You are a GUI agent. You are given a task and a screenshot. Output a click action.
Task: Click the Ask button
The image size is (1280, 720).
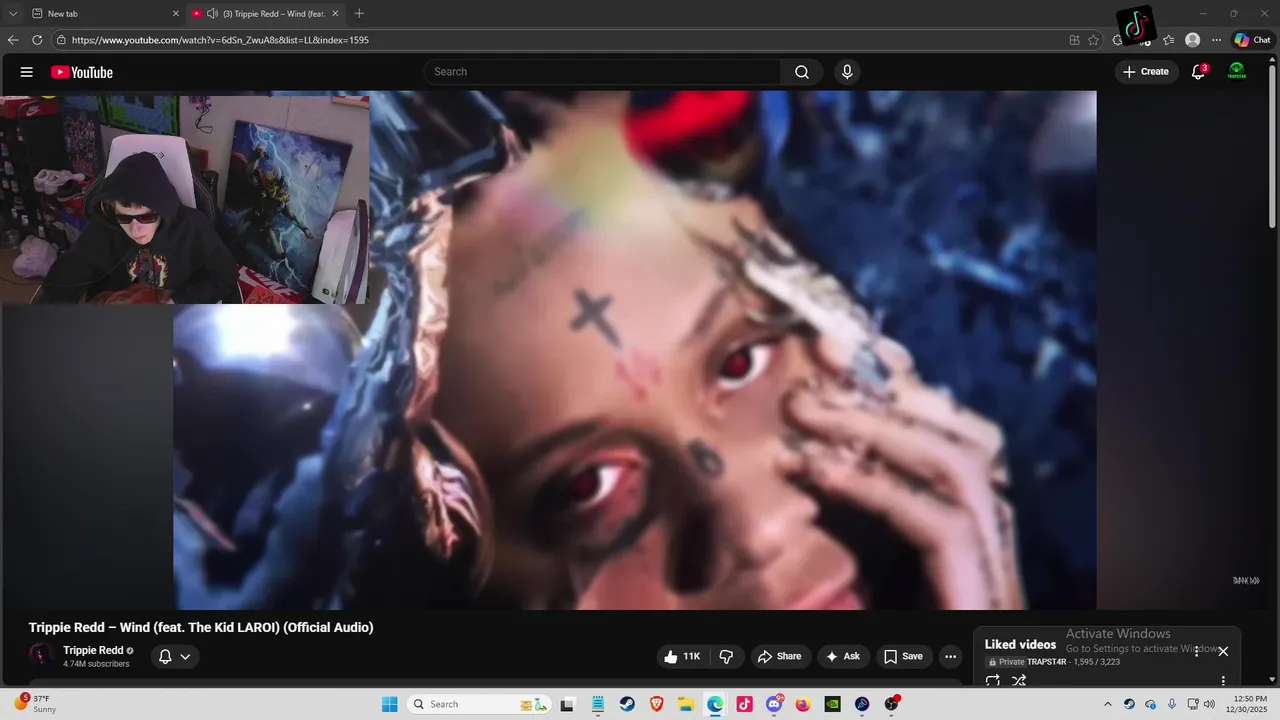[x=842, y=657]
